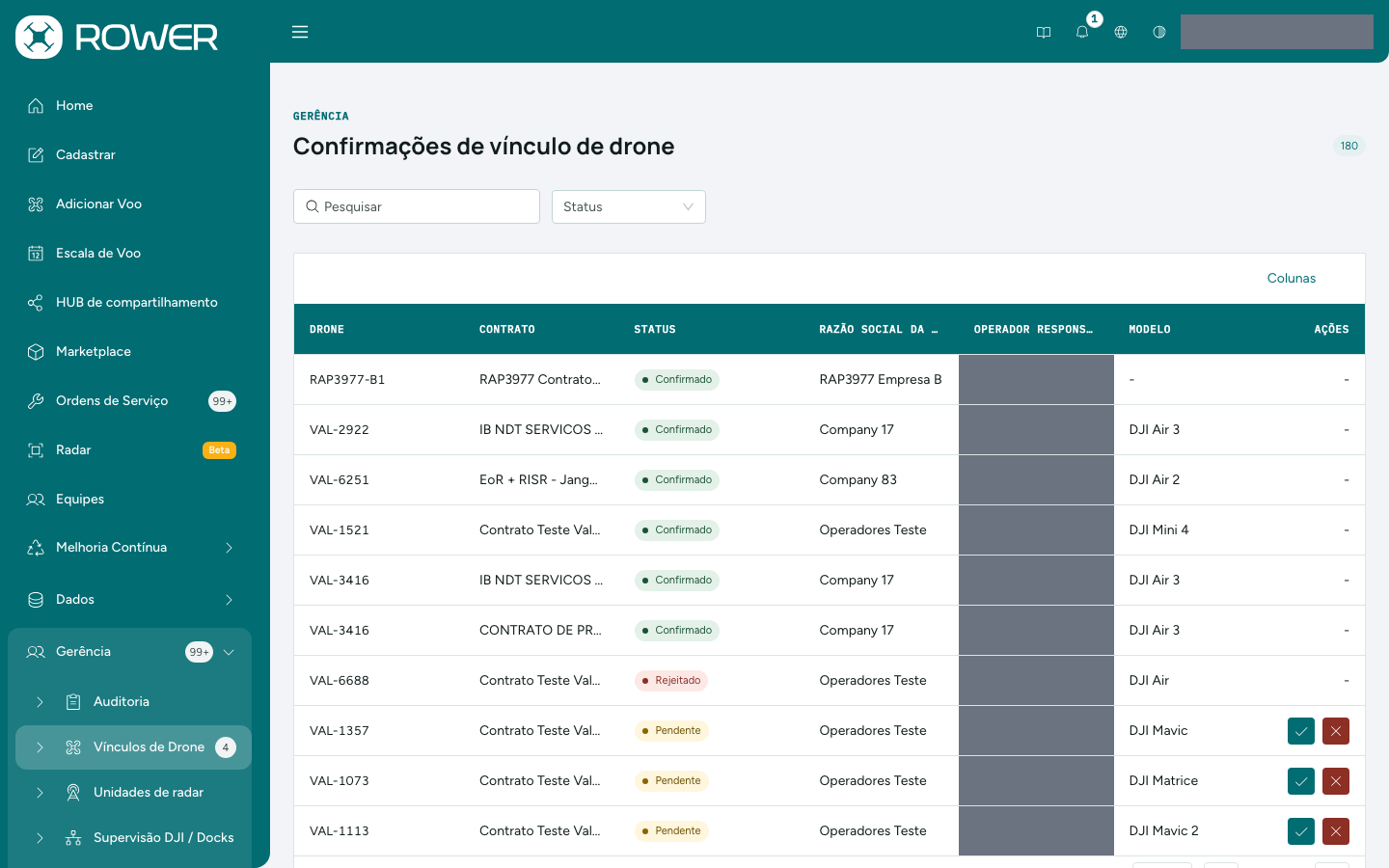This screenshot has width=1389, height=868.
Task: Click the RAP3977 Empresa B cell
Action: (x=881, y=379)
